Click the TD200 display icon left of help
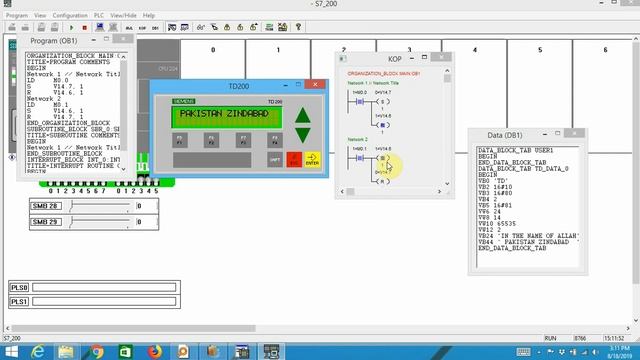Viewport: 640px width, 360px height. 282,27
